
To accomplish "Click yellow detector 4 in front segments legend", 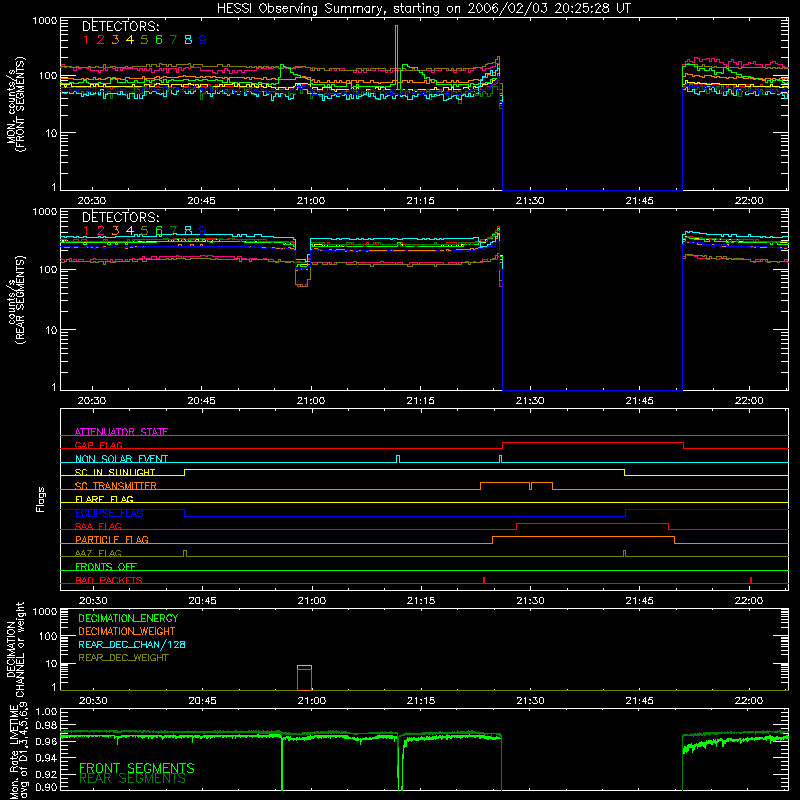I will [x=130, y=40].
